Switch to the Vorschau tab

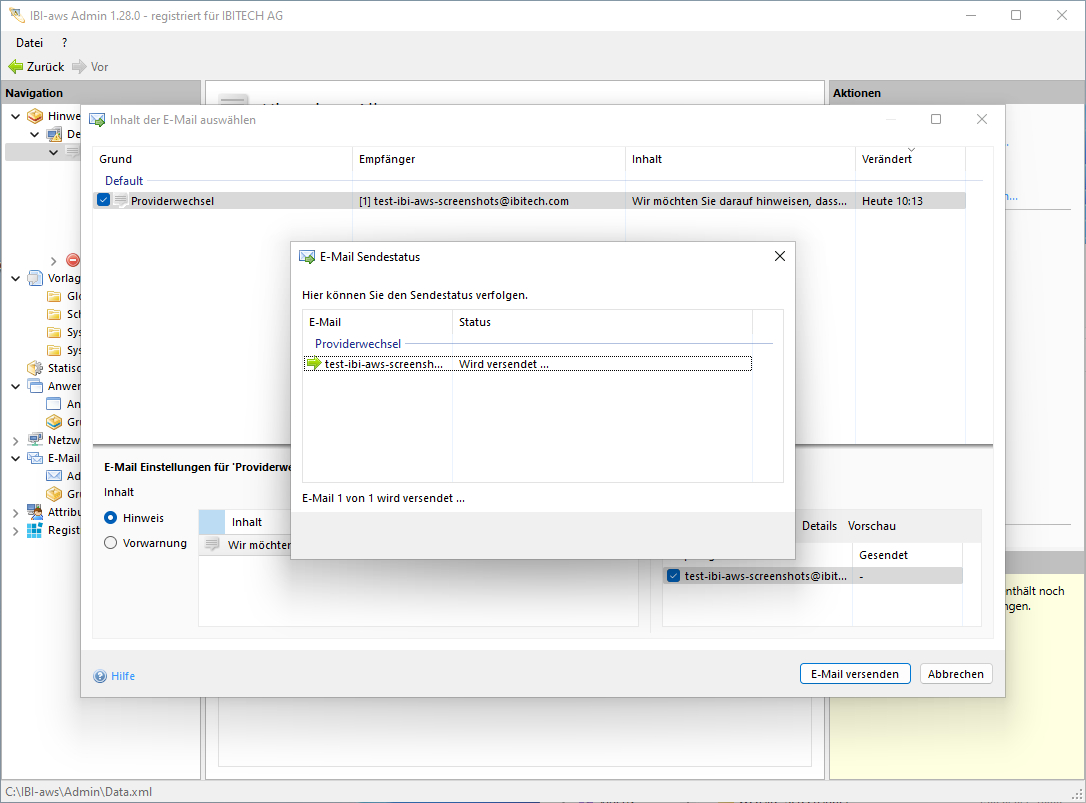coord(871,526)
